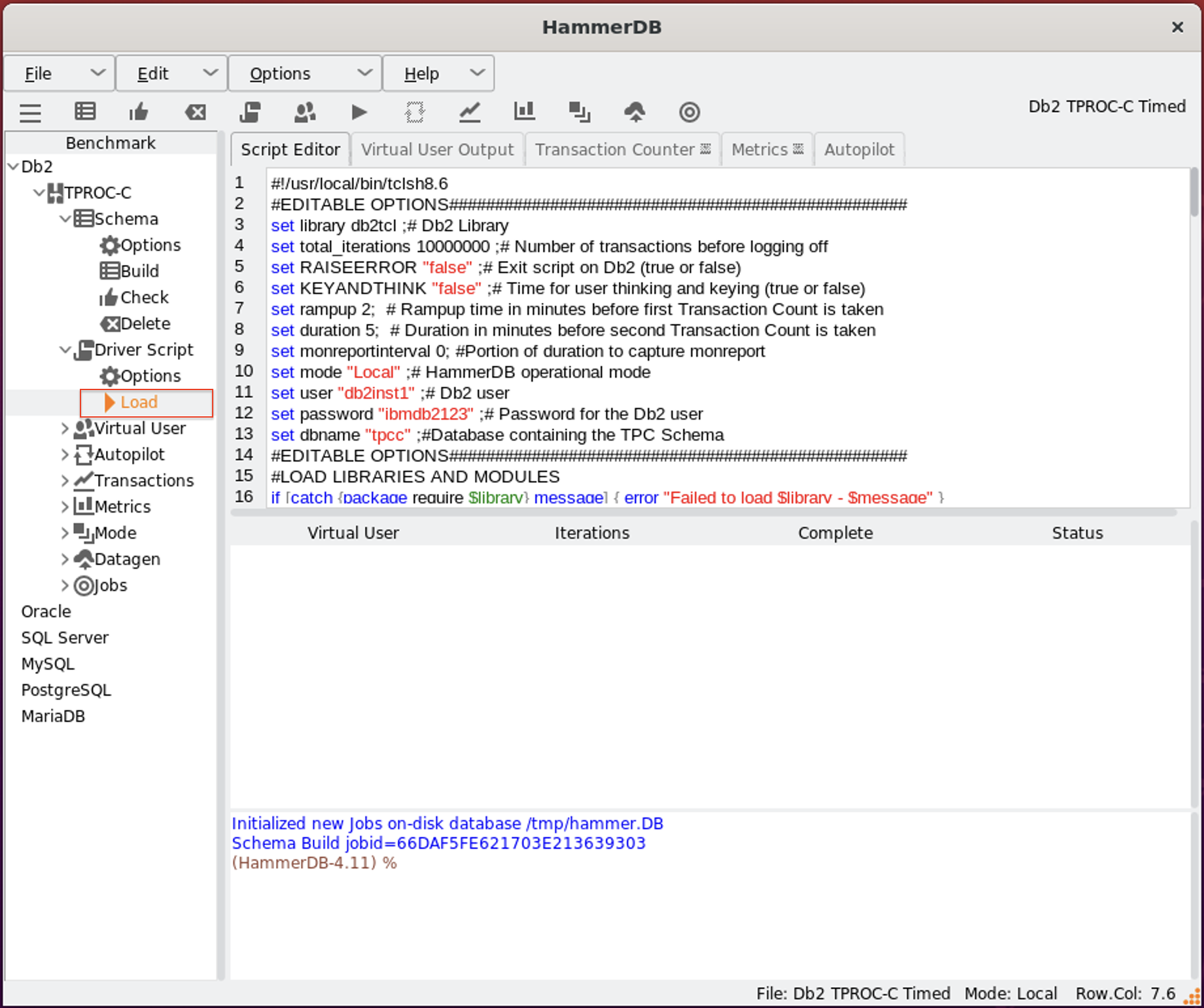The height and width of the screenshot is (1008, 1204).
Task: Open the Autopilot tab
Action: tap(859, 149)
